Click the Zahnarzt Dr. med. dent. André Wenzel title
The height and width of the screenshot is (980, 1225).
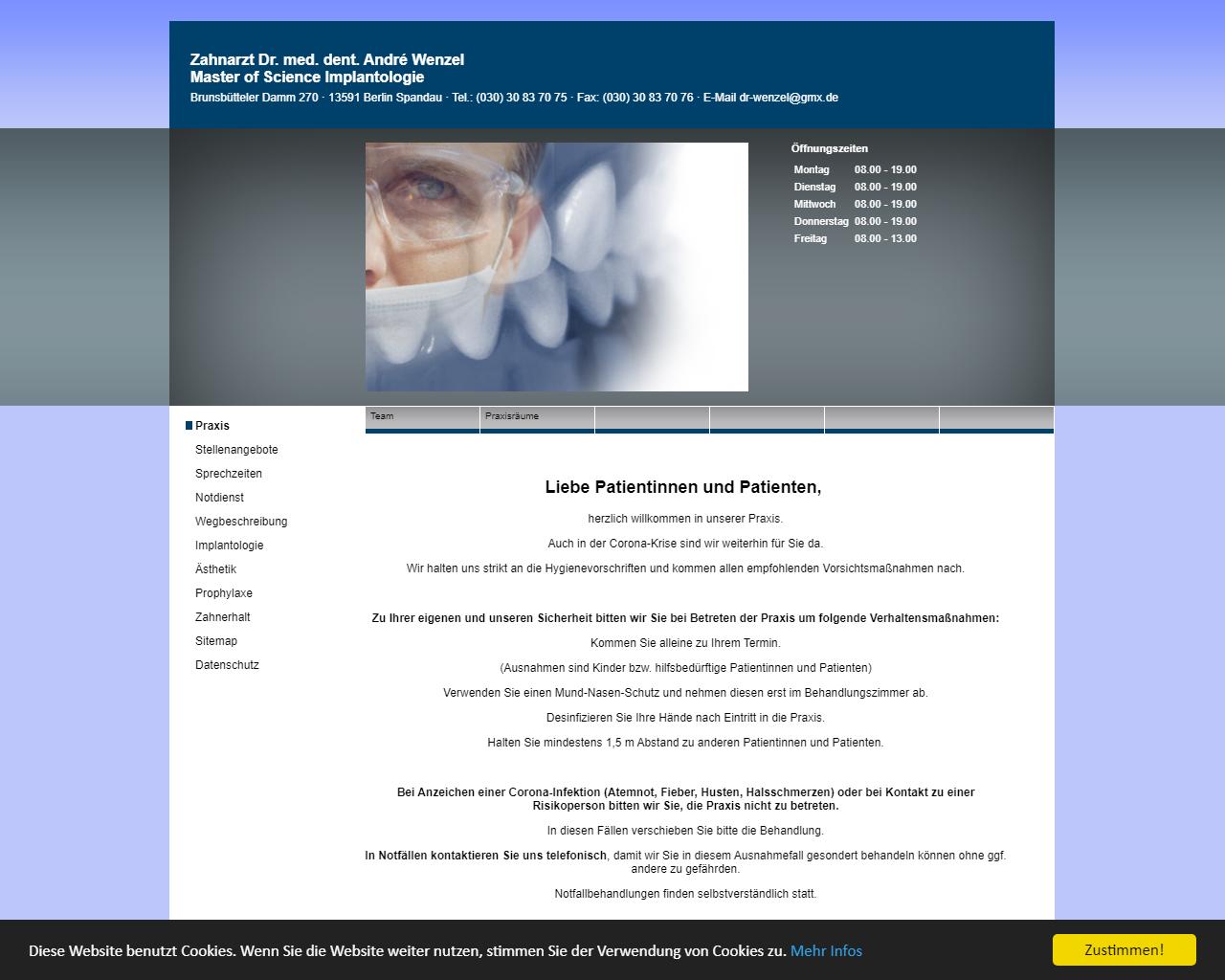click(327, 59)
